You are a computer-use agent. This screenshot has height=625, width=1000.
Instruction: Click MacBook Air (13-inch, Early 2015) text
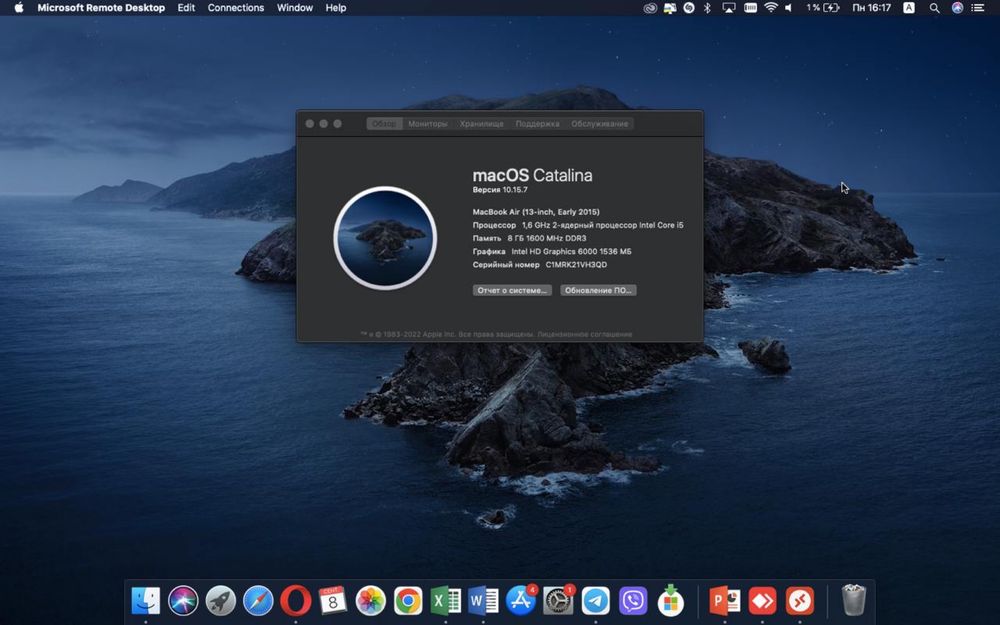coord(536,212)
